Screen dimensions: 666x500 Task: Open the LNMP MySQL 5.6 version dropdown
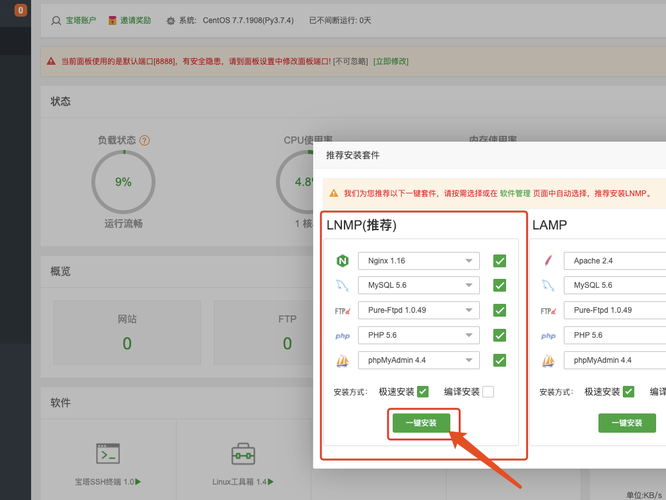[419, 285]
